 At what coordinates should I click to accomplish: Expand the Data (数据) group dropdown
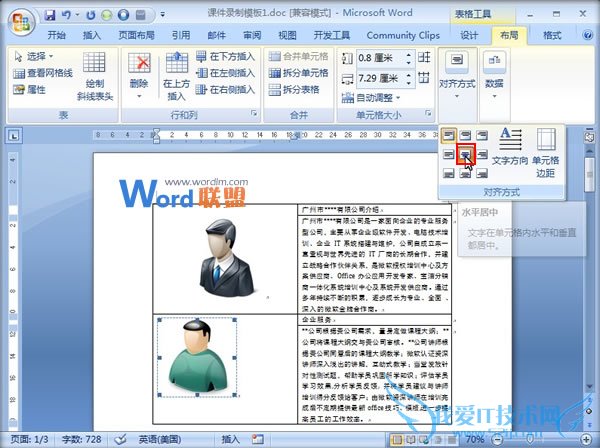494,75
